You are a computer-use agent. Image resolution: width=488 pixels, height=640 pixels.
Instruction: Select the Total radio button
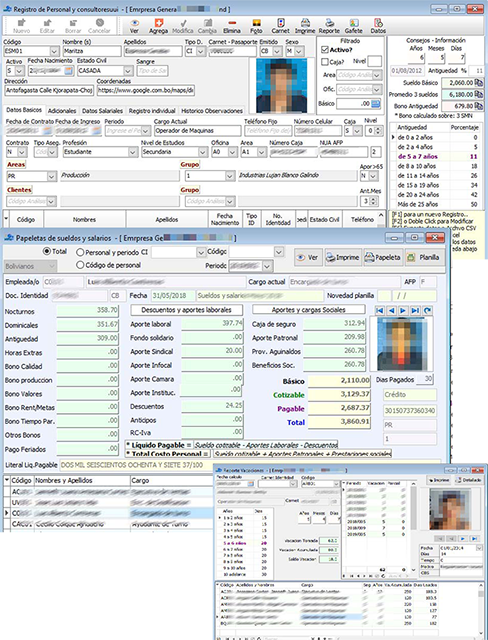(x=47, y=251)
